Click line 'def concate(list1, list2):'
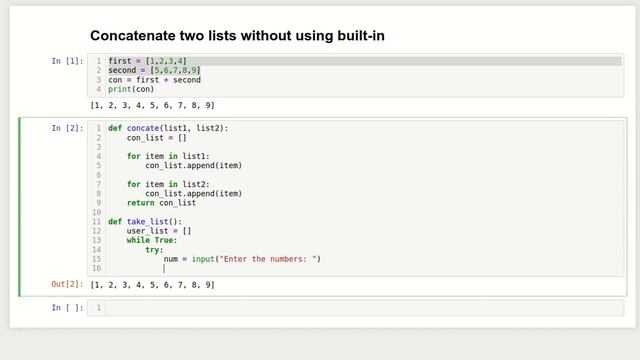 point(168,128)
